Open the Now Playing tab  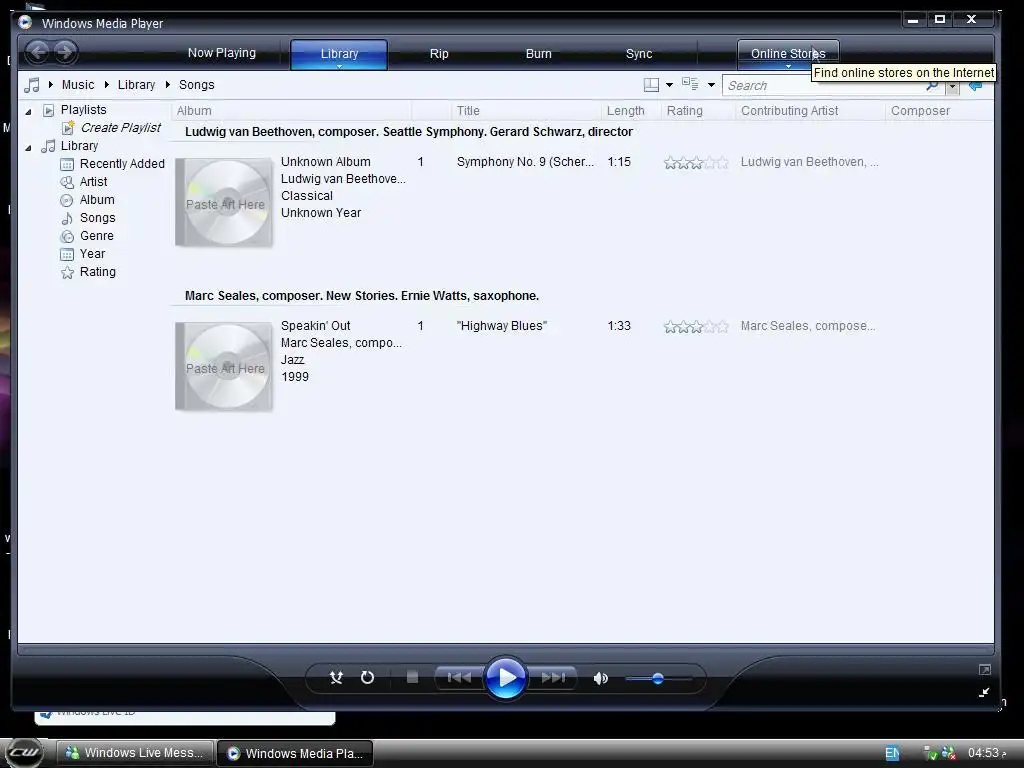click(x=222, y=53)
